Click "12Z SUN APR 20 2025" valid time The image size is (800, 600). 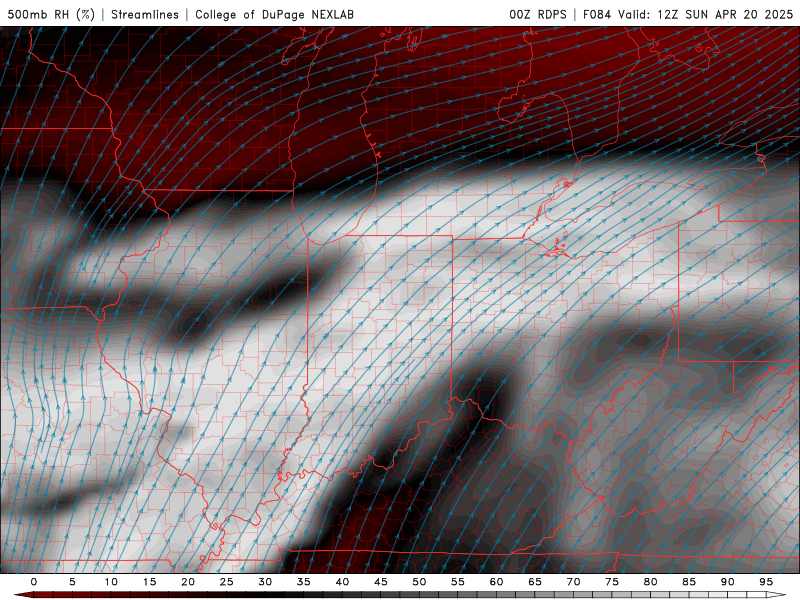[x=725, y=14]
